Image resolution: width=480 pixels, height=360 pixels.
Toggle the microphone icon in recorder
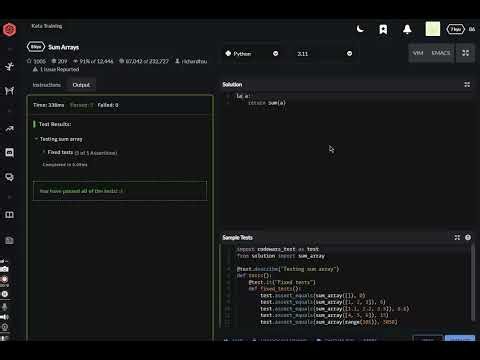pyautogui.click(x=4, y=307)
